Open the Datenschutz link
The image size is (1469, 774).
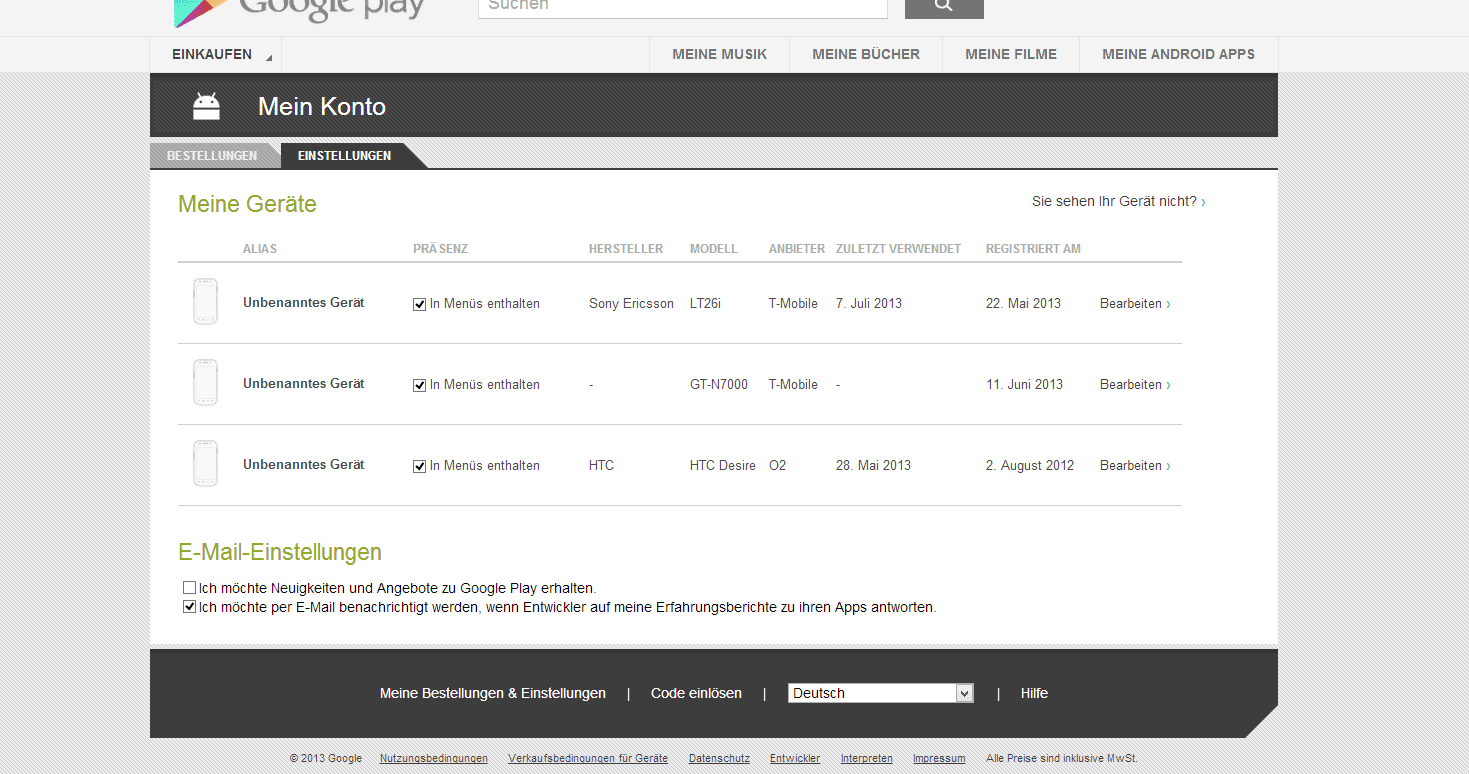tap(719, 759)
